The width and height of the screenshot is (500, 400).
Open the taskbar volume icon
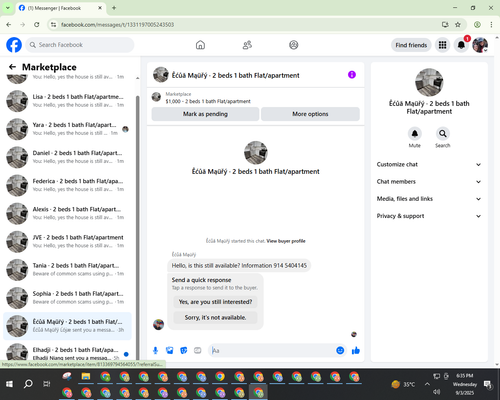tap(436, 392)
